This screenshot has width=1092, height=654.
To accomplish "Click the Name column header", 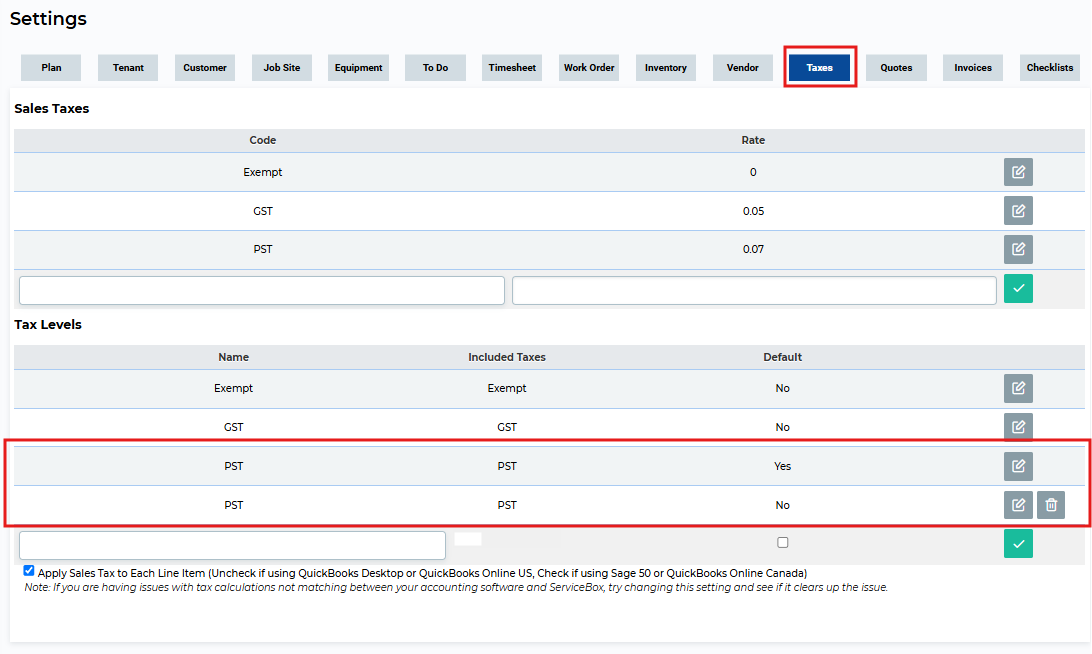I will click(233, 357).
